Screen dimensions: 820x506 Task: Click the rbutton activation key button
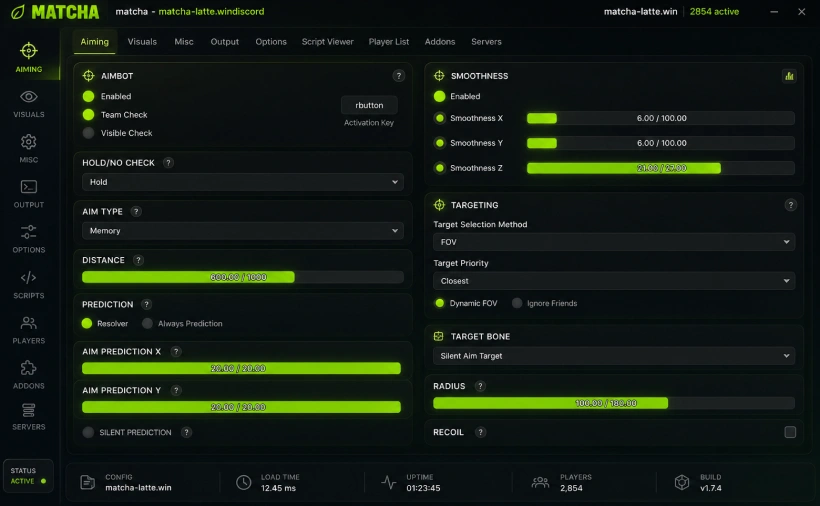[x=369, y=105]
